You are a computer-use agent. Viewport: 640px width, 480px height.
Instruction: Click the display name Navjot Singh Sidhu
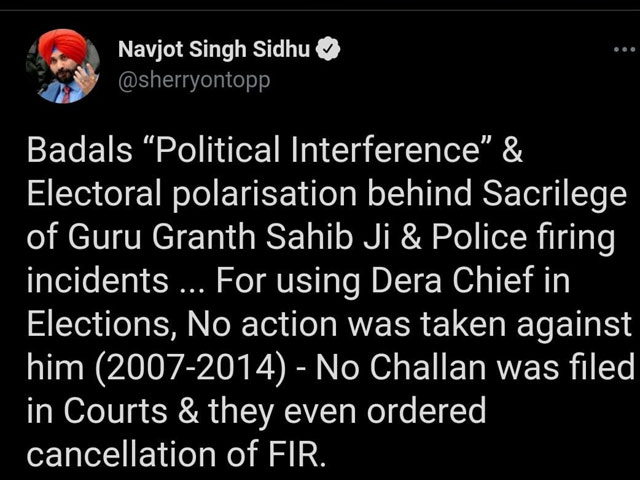click(x=214, y=50)
